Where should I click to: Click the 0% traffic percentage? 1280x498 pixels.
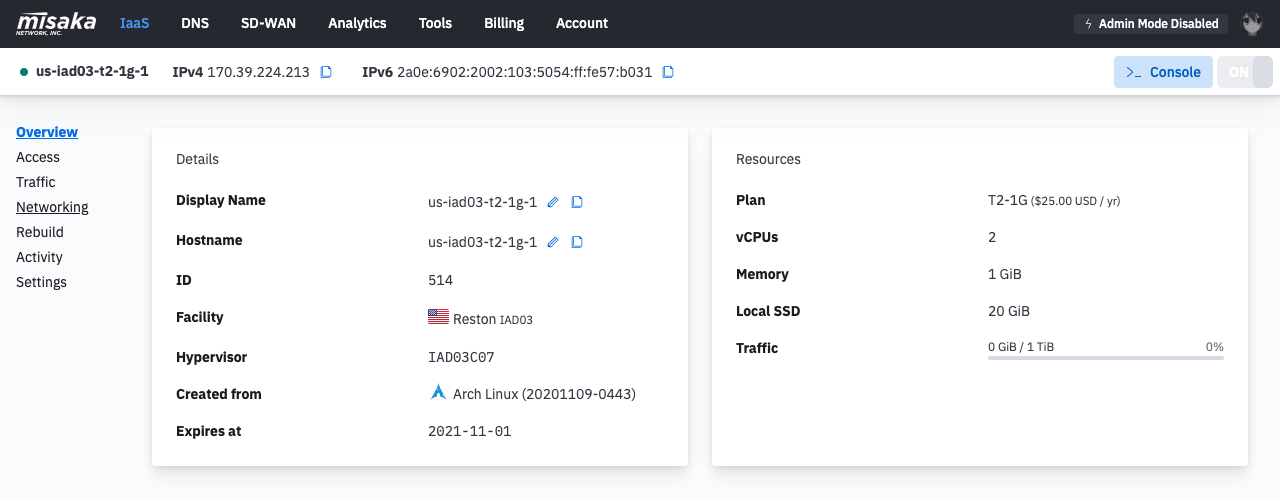pos(1215,347)
